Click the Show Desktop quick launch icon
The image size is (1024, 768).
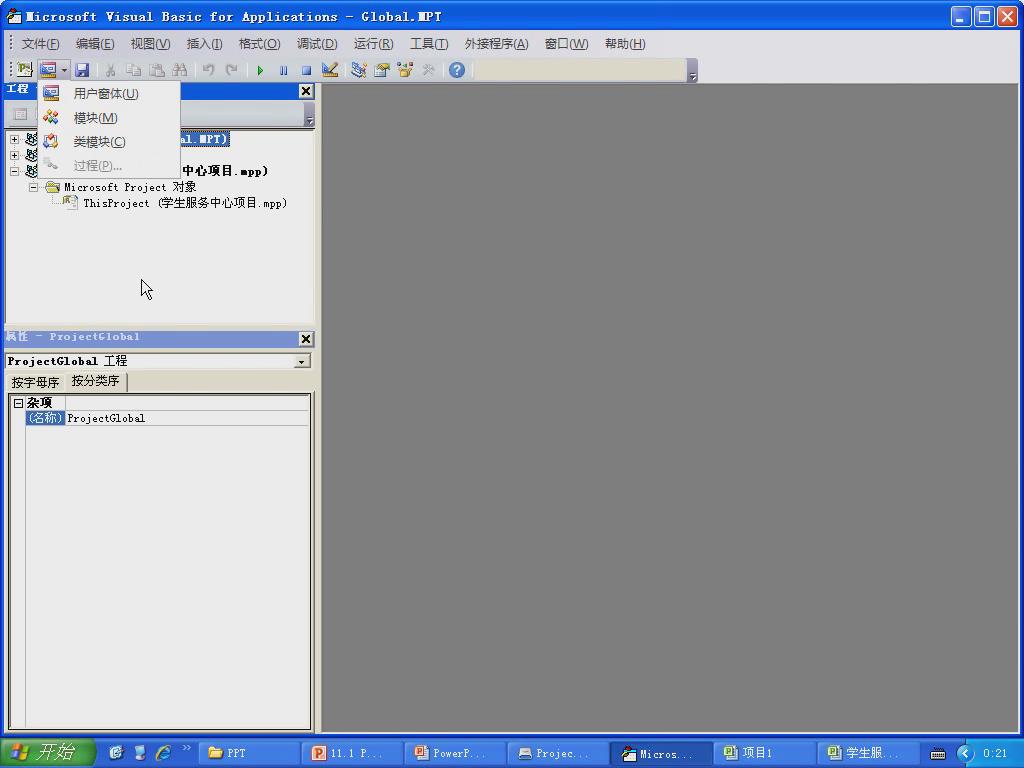click(x=140, y=753)
